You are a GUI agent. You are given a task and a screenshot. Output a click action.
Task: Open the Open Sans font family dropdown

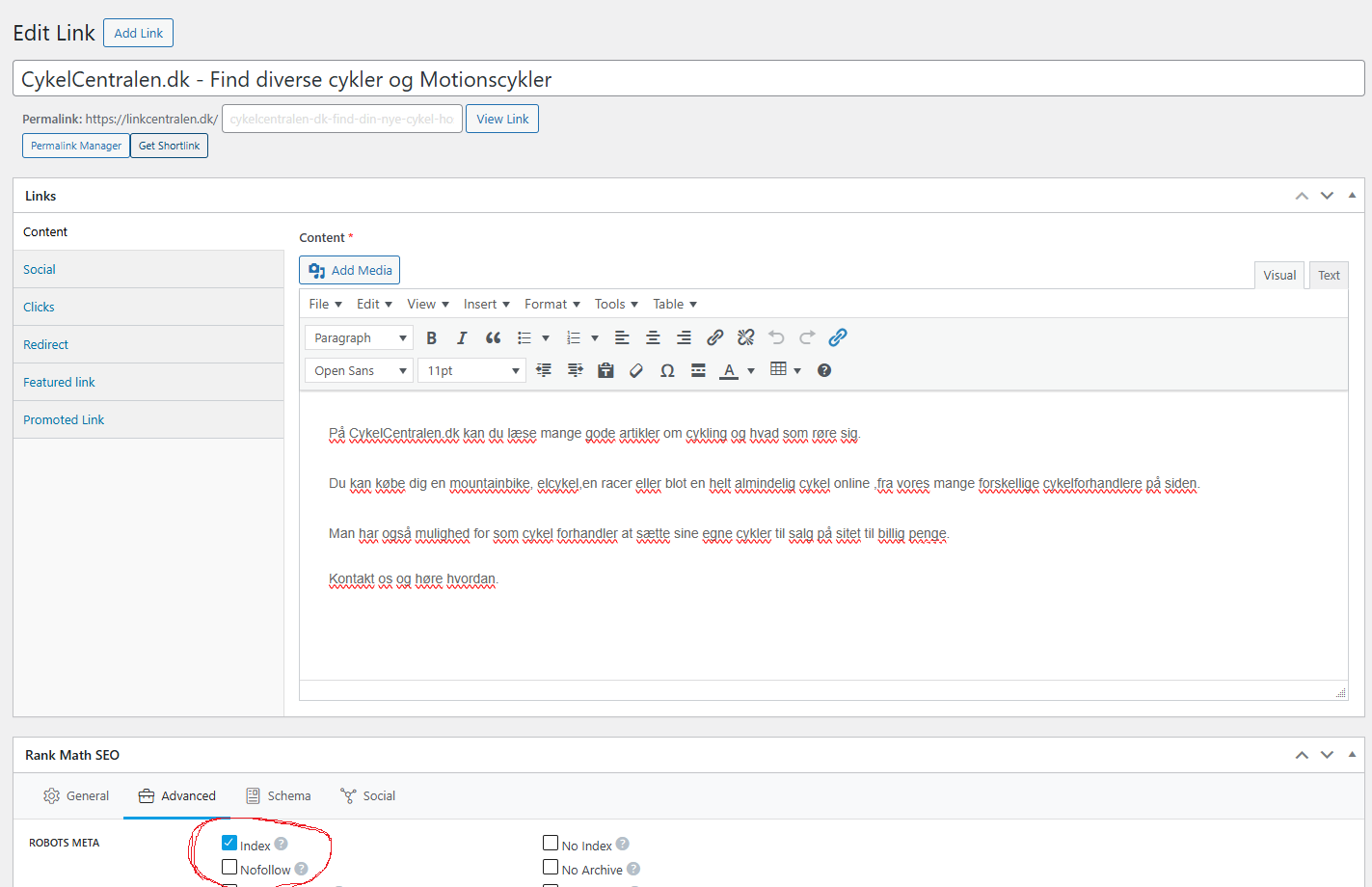[360, 371]
